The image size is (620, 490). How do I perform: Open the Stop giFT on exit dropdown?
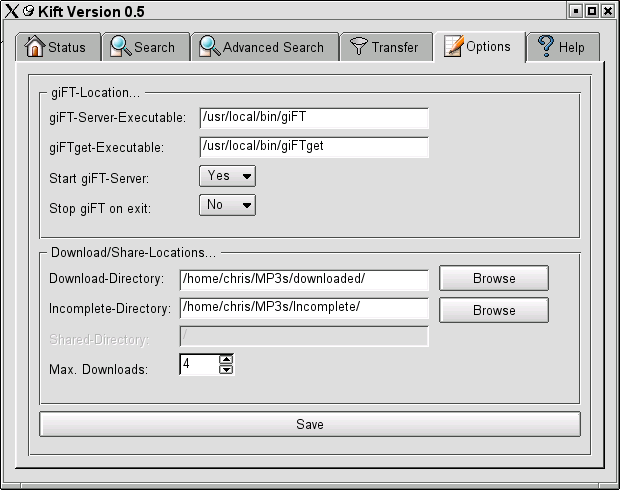228,205
